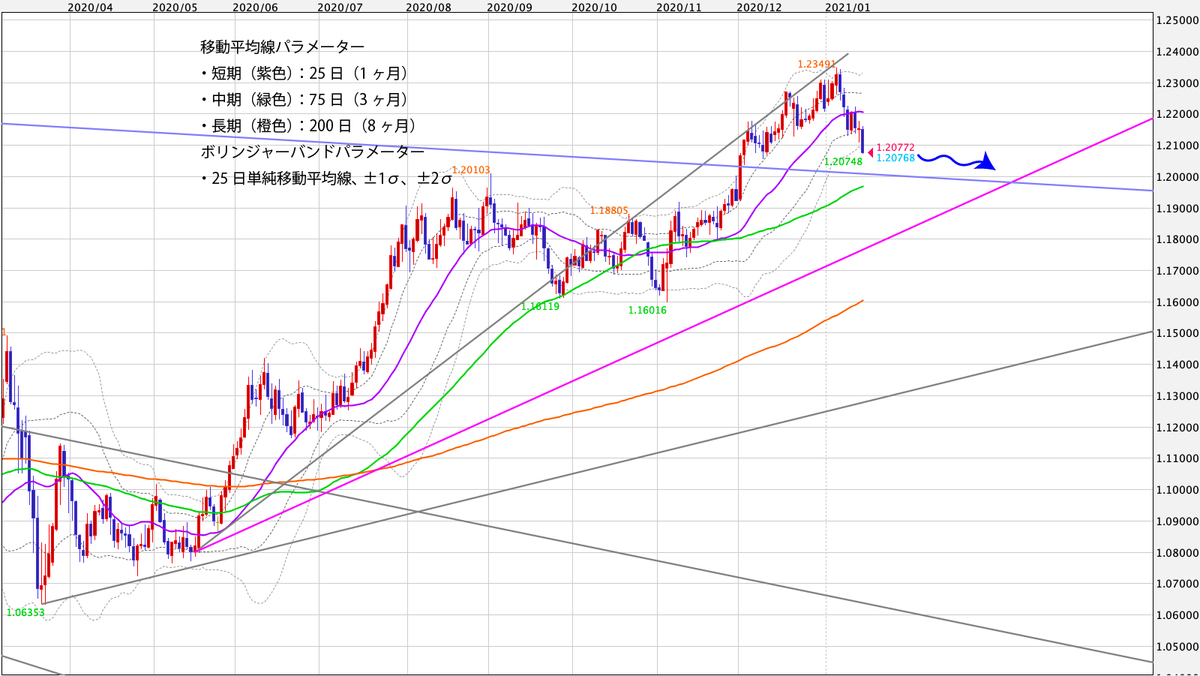
Task: Click the 2020/07 date label
Action: pyautogui.click(x=341, y=6)
